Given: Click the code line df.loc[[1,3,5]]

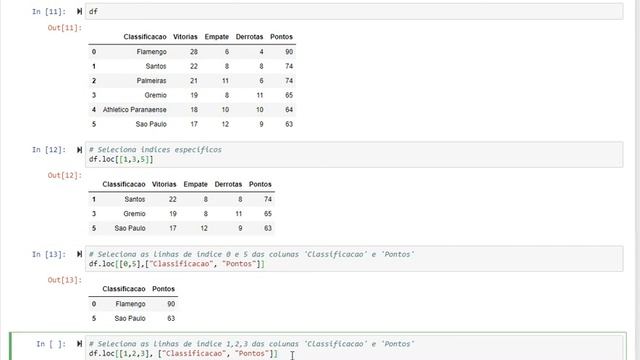Looking at the screenshot, I should 121,160.
